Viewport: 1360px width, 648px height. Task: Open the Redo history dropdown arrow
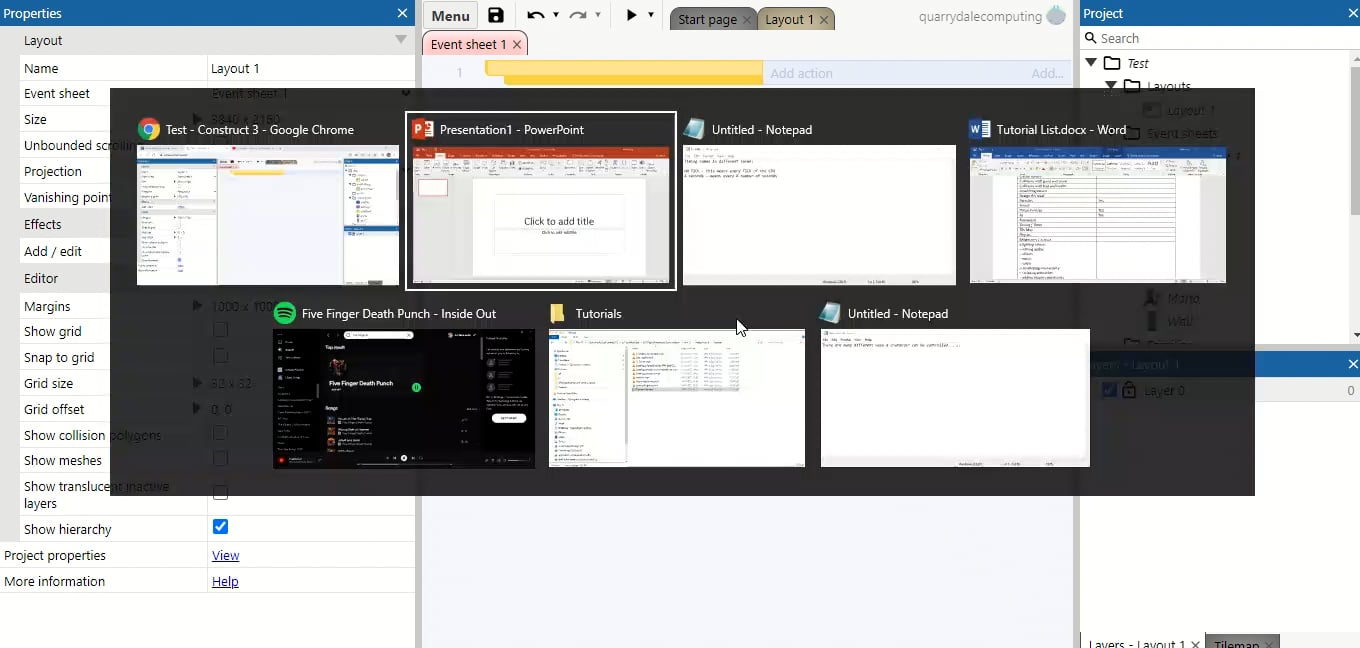[598, 15]
